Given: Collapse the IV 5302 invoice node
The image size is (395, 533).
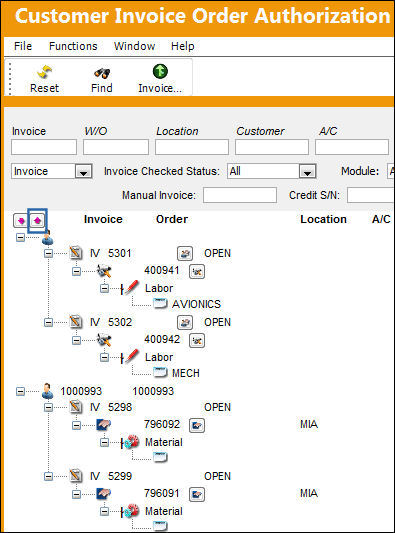Looking at the screenshot, I should click(x=49, y=322).
